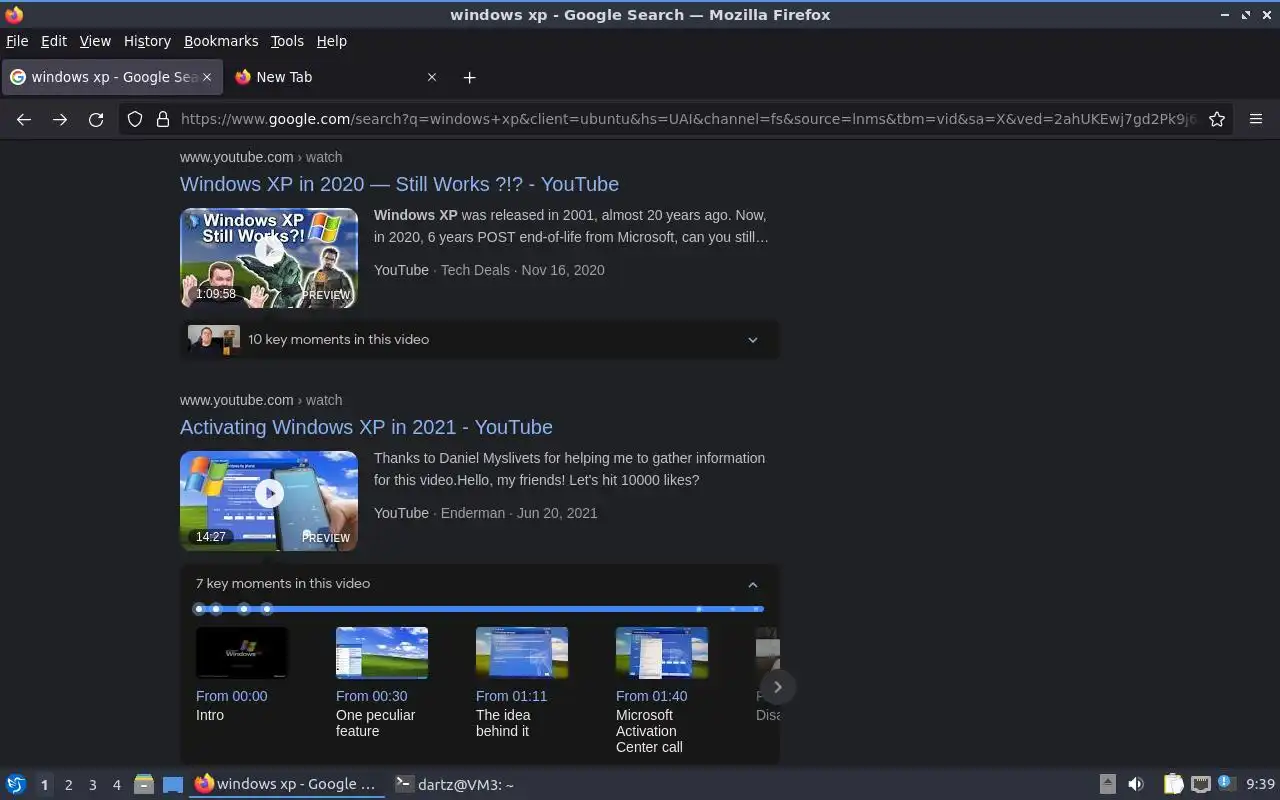
Task: Open the Bookmarks menu
Action: click(221, 41)
